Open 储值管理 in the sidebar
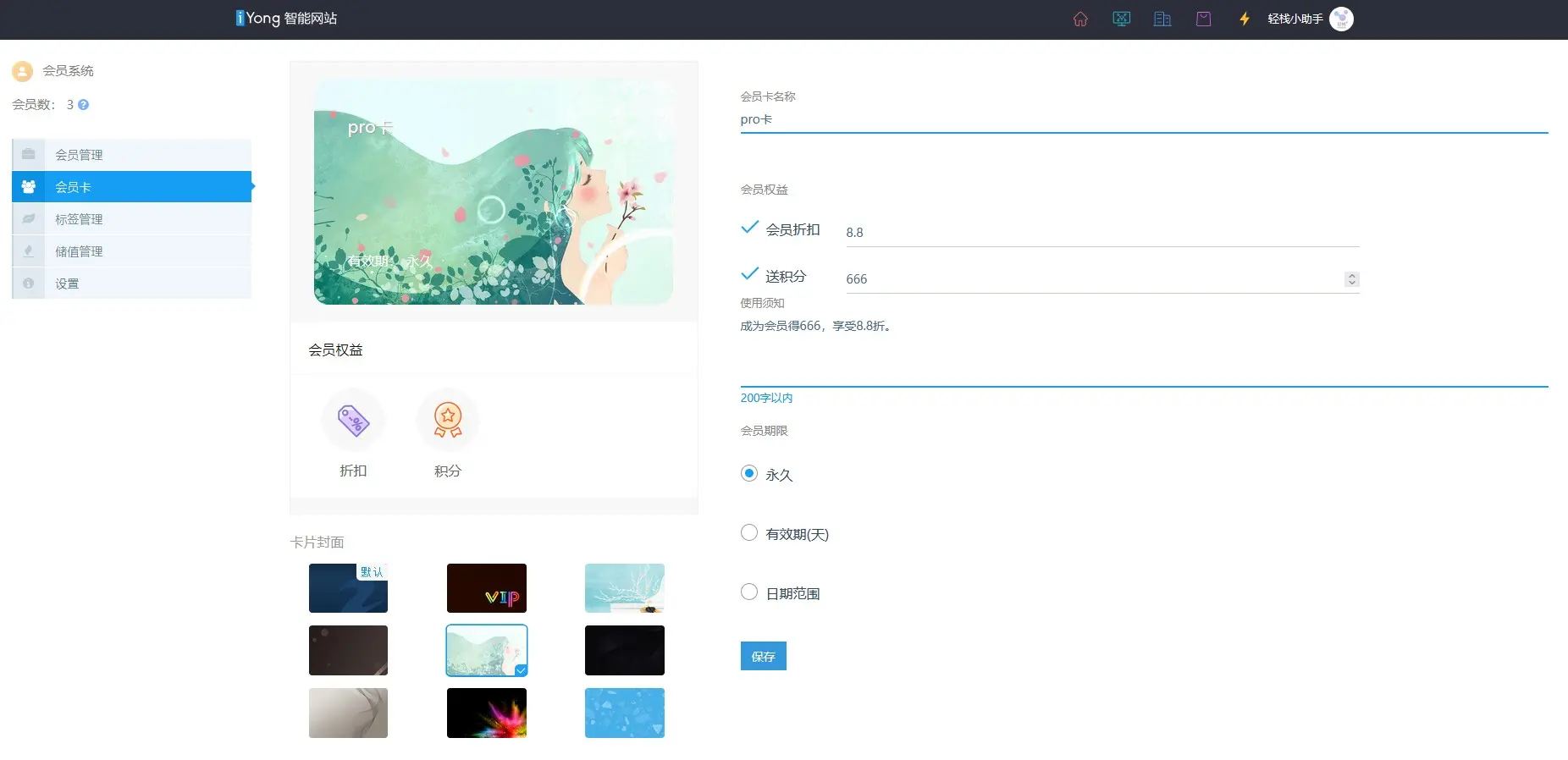1568x760 pixels. (79, 251)
